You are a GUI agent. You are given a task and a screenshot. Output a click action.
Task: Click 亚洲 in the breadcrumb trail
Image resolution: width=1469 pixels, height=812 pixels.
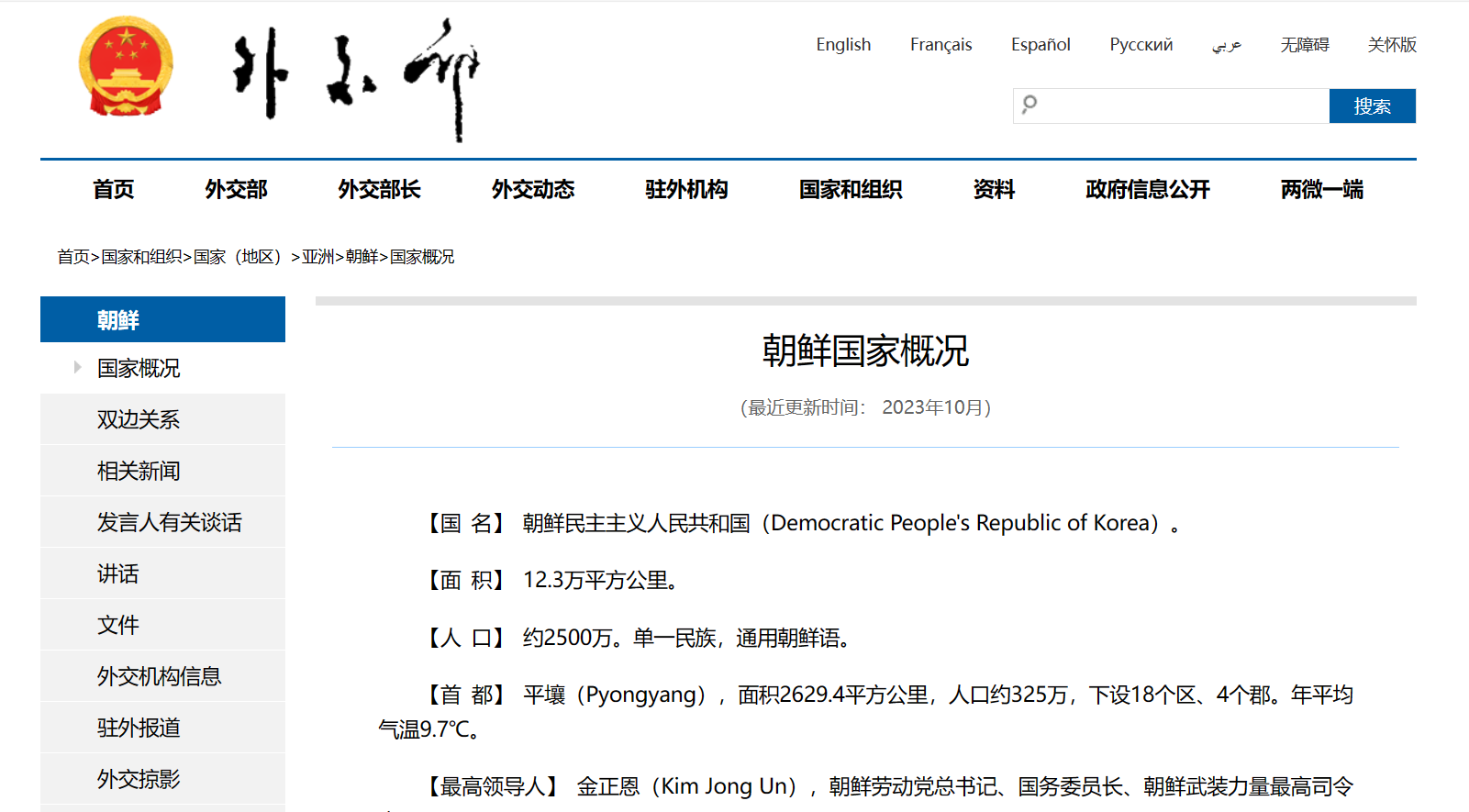point(317,257)
